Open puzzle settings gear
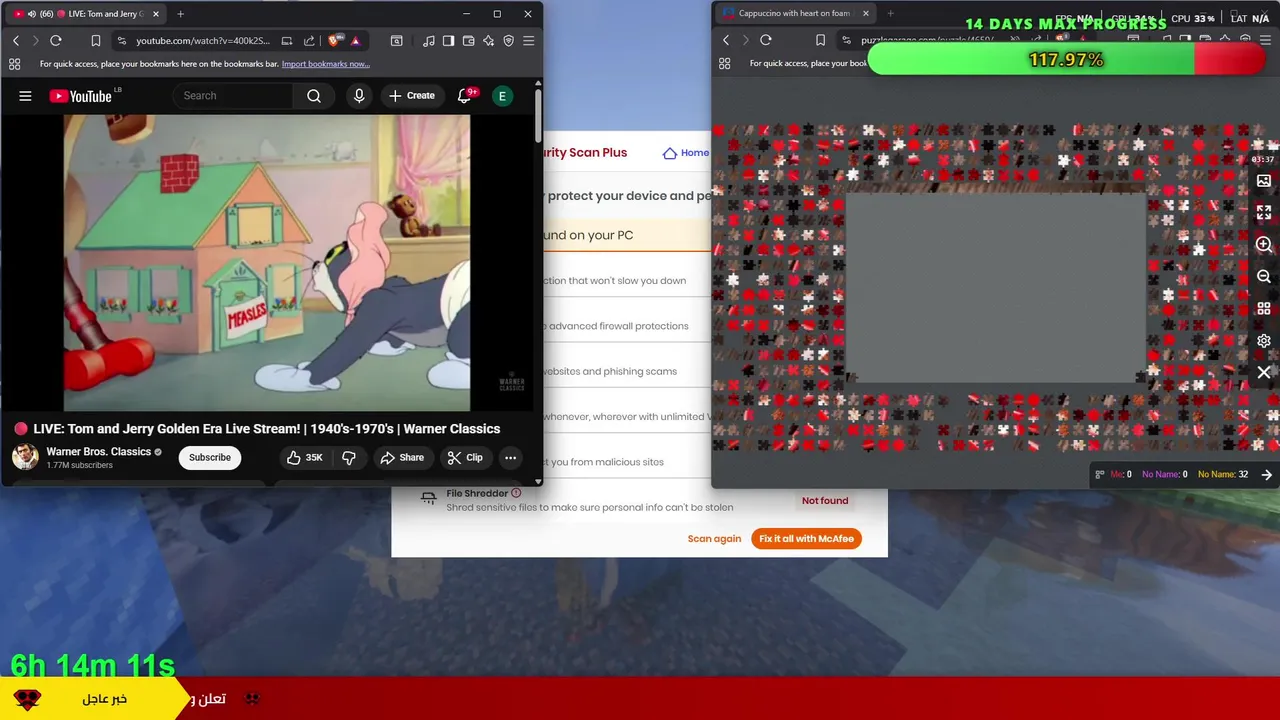The width and height of the screenshot is (1280, 720). [x=1264, y=341]
